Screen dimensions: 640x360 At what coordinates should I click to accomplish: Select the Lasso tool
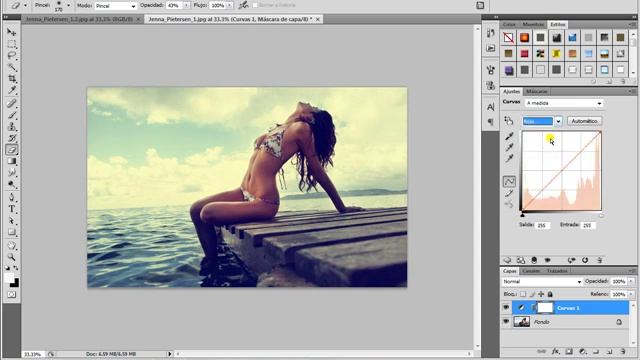point(12,56)
